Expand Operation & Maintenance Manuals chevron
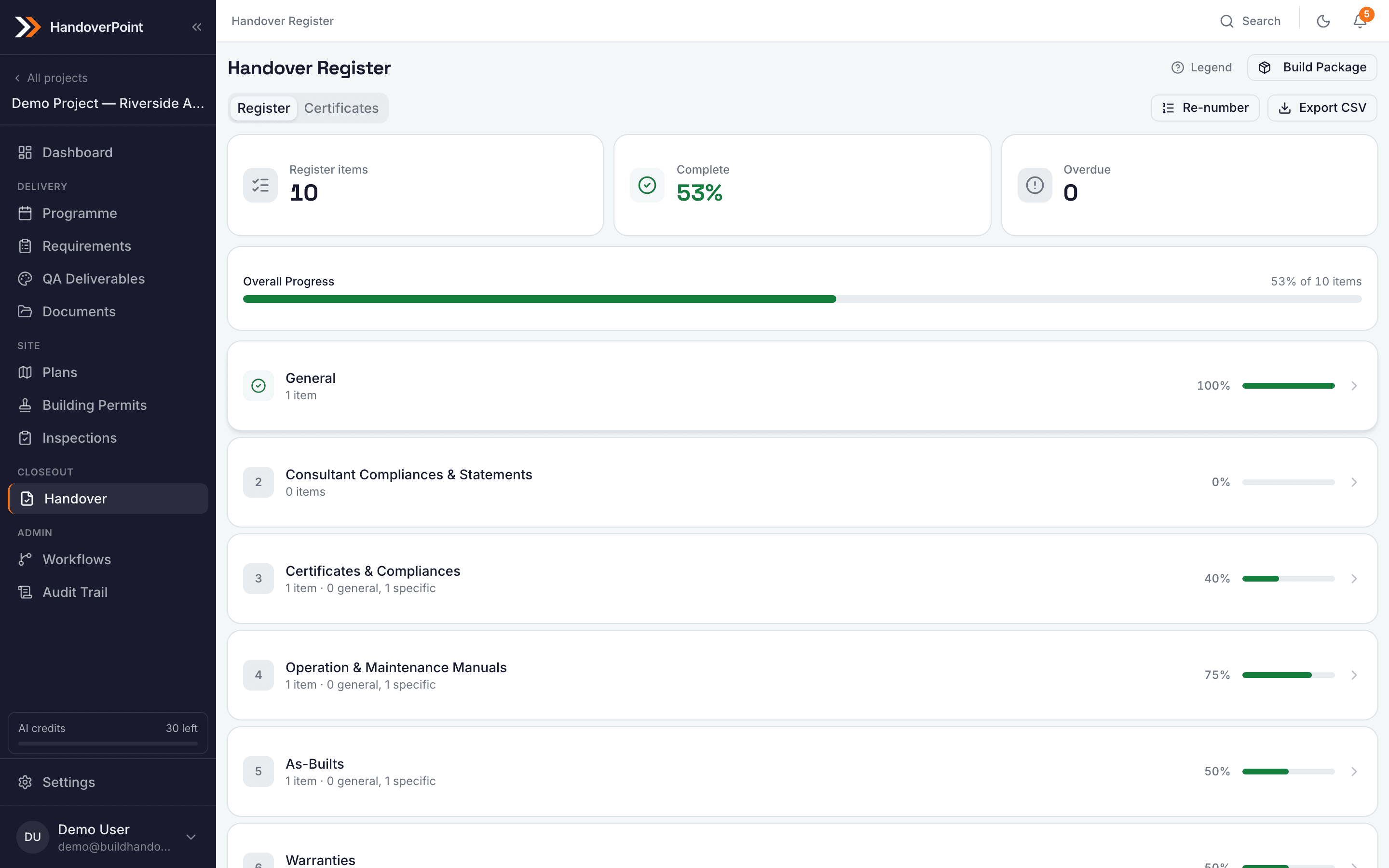Screen dimensions: 1389x868 pyautogui.click(x=1354, y=675)
